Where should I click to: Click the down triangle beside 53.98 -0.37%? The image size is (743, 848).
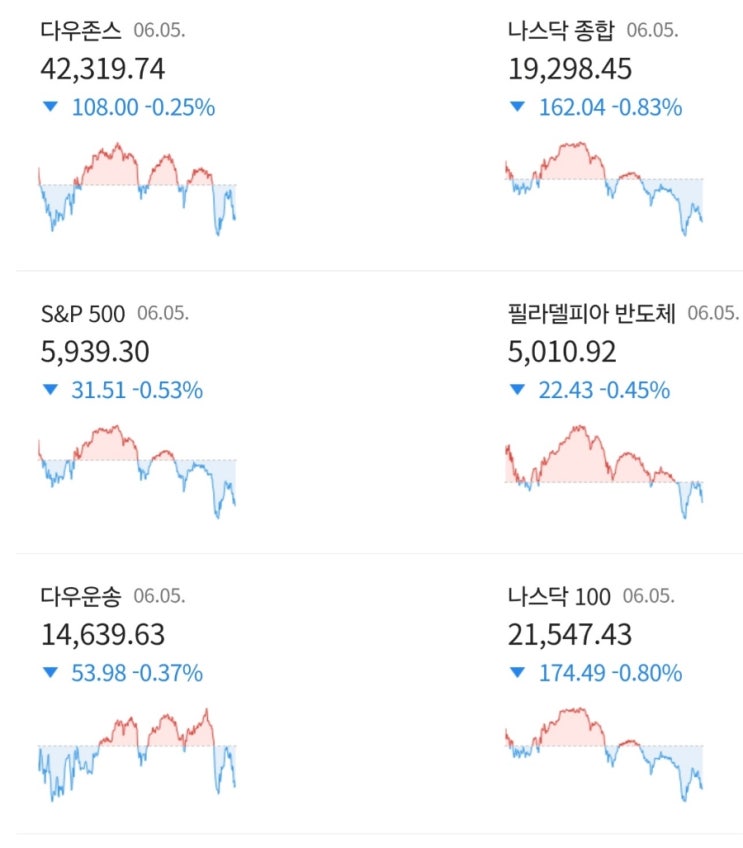click(50, 673)
